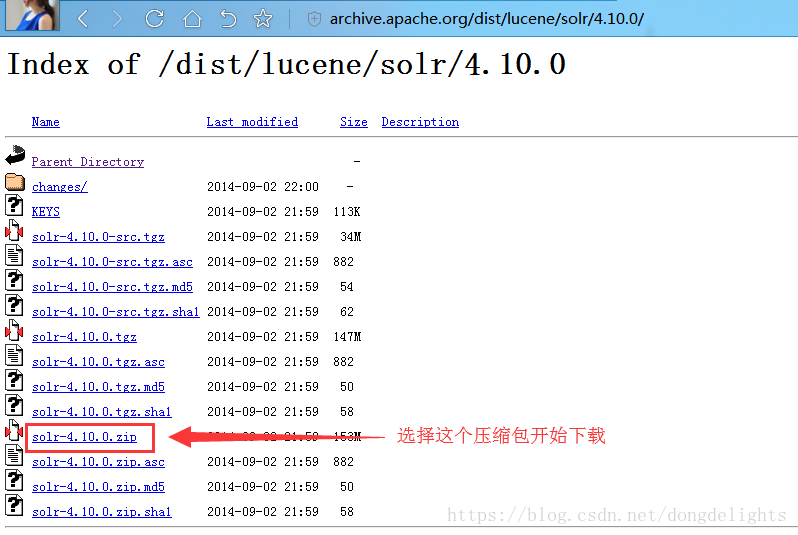
Task: Click the profile avatar thumbnail in browser
Action: pyautogui.click(x=33, y=15)
